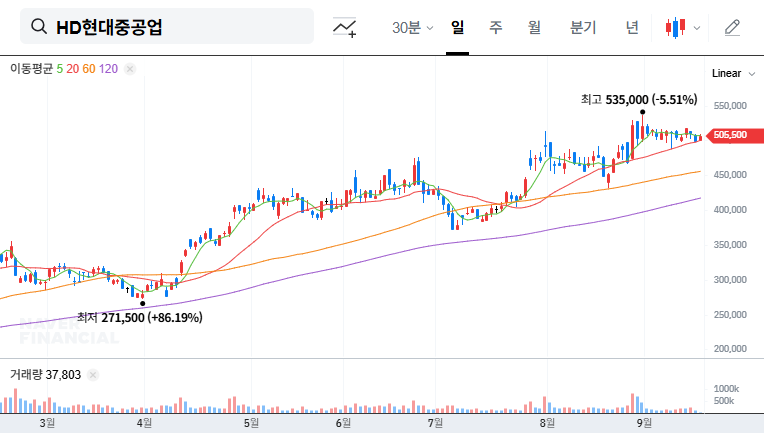Select the 일 daily chart tab

tap(457, 27)
